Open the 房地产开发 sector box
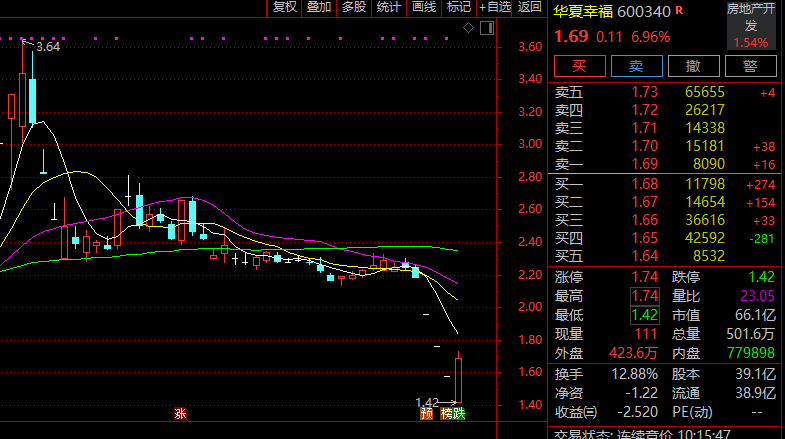The width and height of the screenshot is (785, 439). click(751, 26)
